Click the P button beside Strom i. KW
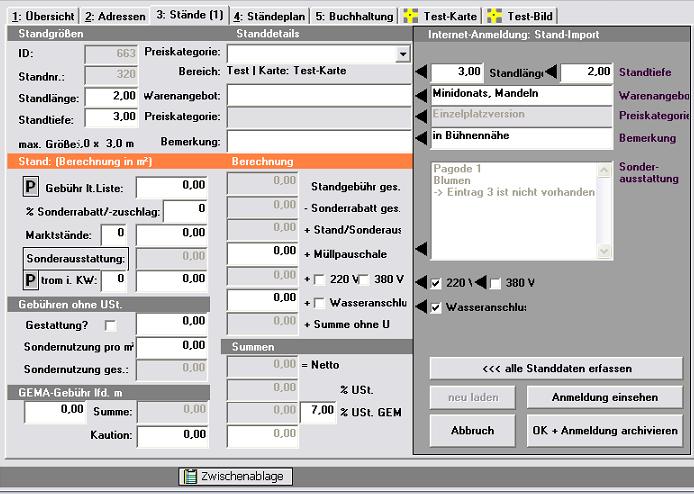This screenshot has height=494, width=694. pos(31,280)
